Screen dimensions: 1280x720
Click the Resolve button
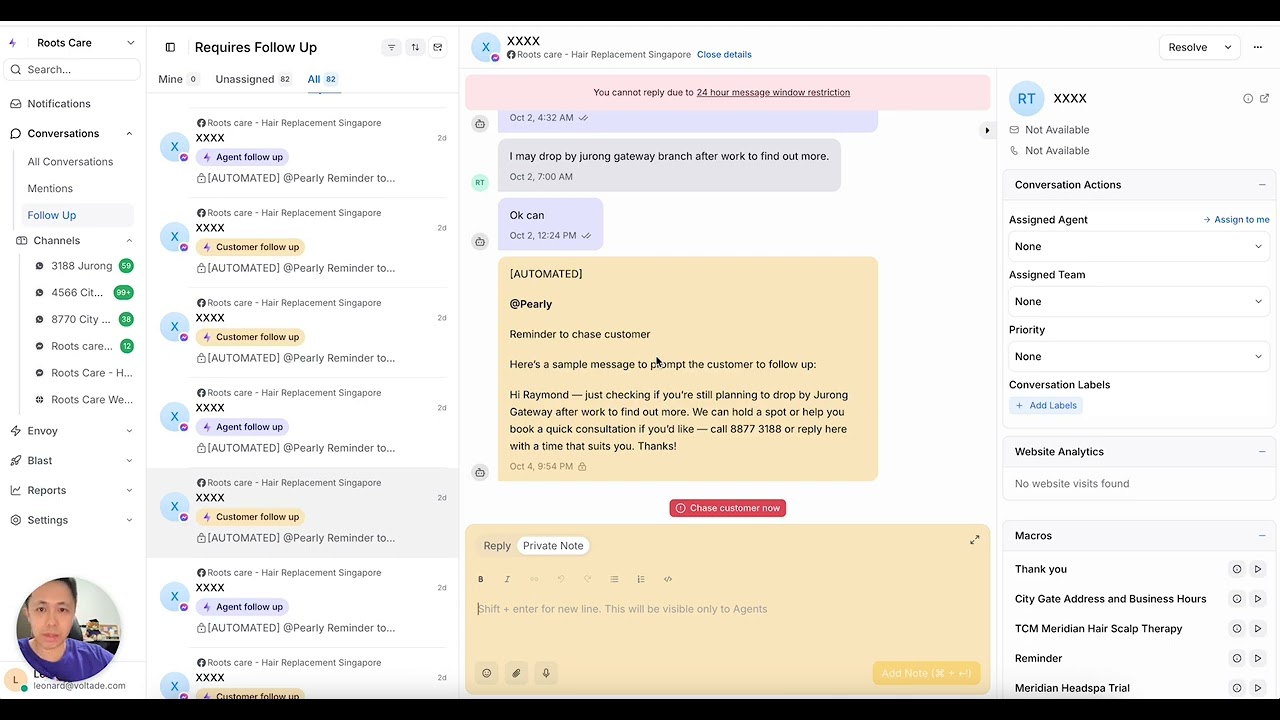tap(1187, 47)
